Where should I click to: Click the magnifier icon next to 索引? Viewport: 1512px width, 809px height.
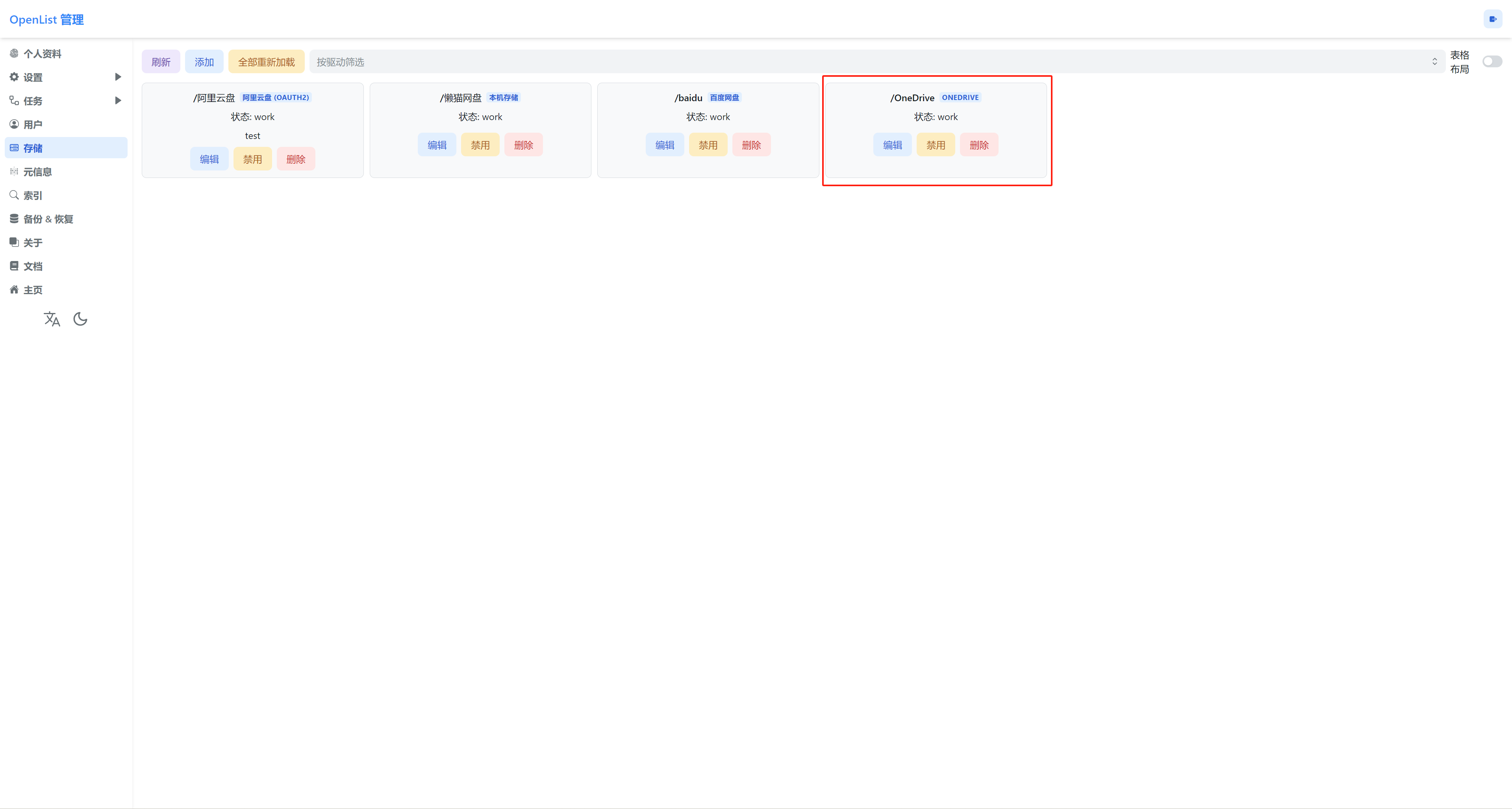click(14, 195)
